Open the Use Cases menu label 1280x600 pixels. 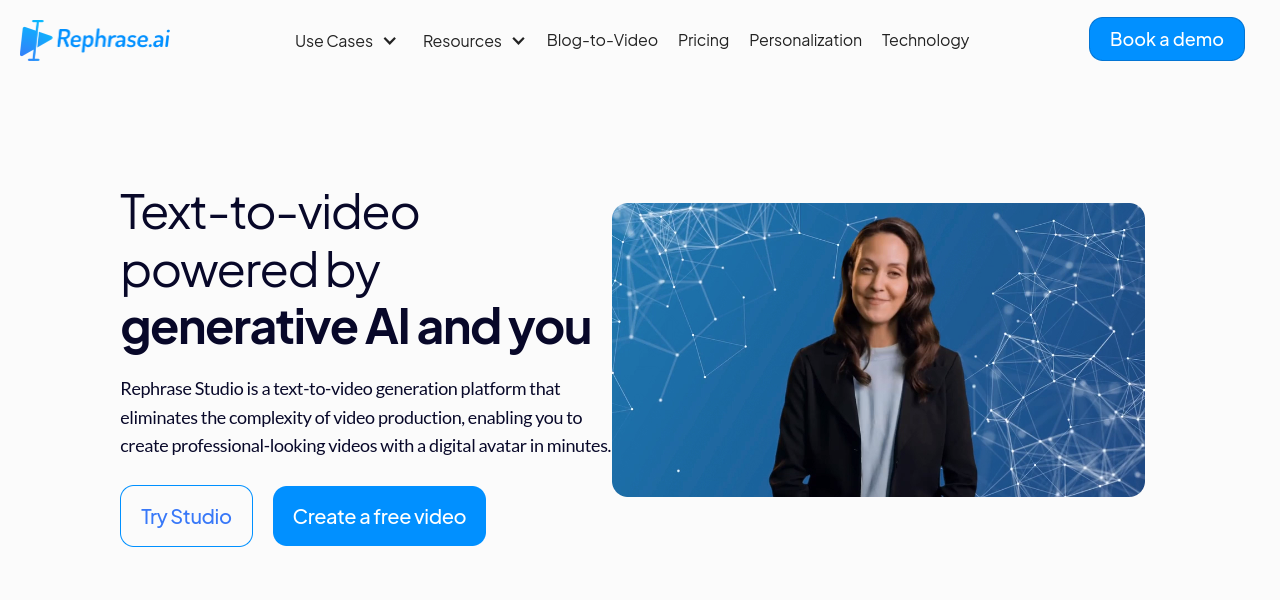[x=334, y=41]
